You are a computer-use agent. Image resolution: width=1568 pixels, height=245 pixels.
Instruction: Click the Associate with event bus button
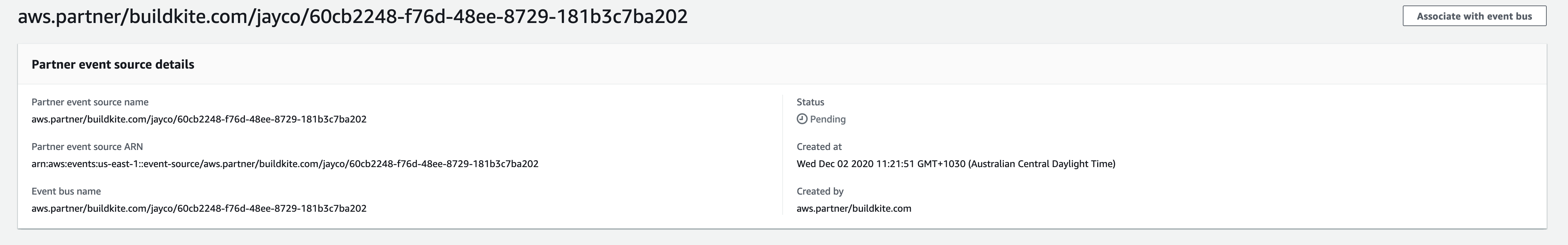tap(1474, 16)
